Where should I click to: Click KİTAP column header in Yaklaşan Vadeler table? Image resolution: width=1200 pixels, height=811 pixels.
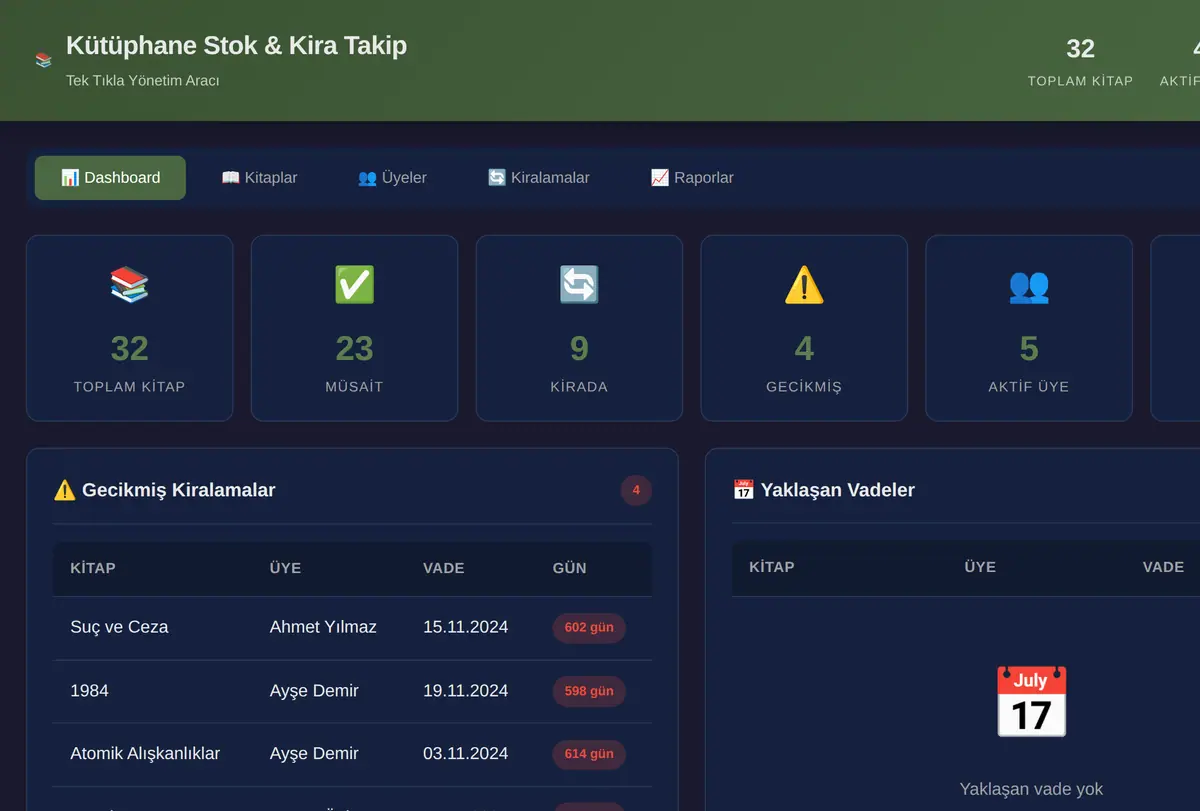(772, 567)
